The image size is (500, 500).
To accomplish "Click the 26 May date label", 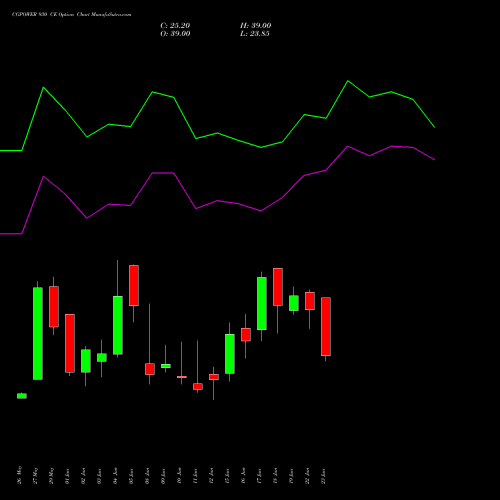I will click(x=19, y=475).
